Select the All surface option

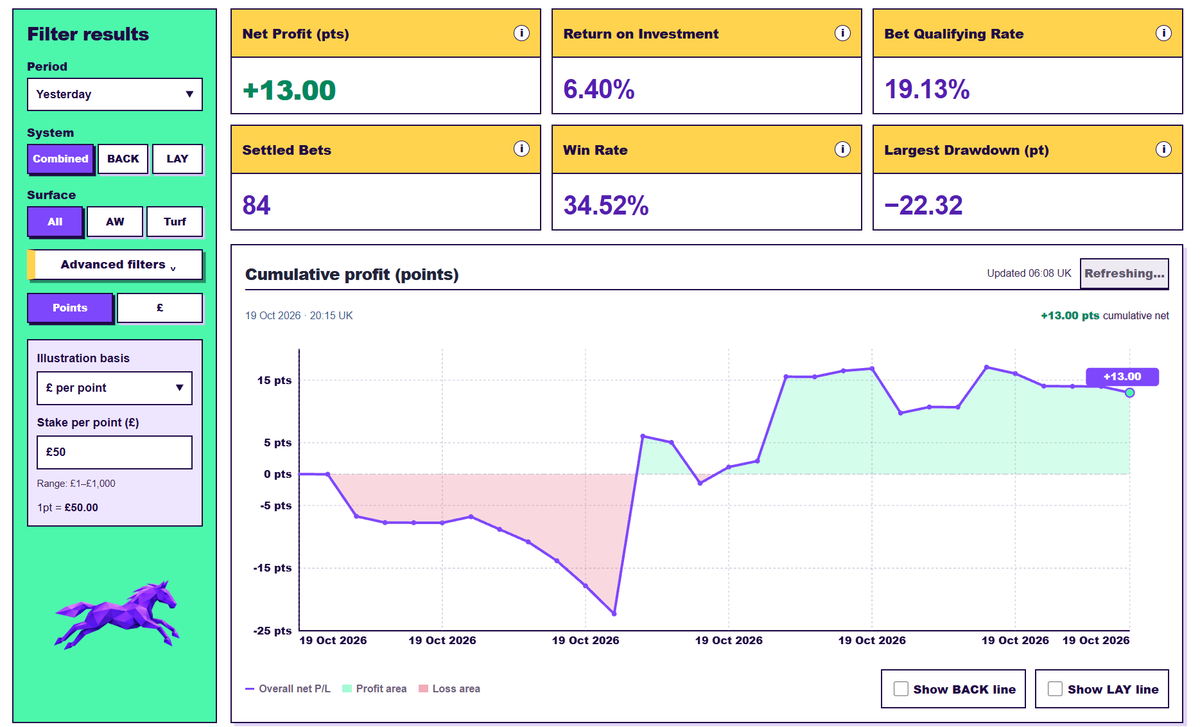(x=54, y=222)
